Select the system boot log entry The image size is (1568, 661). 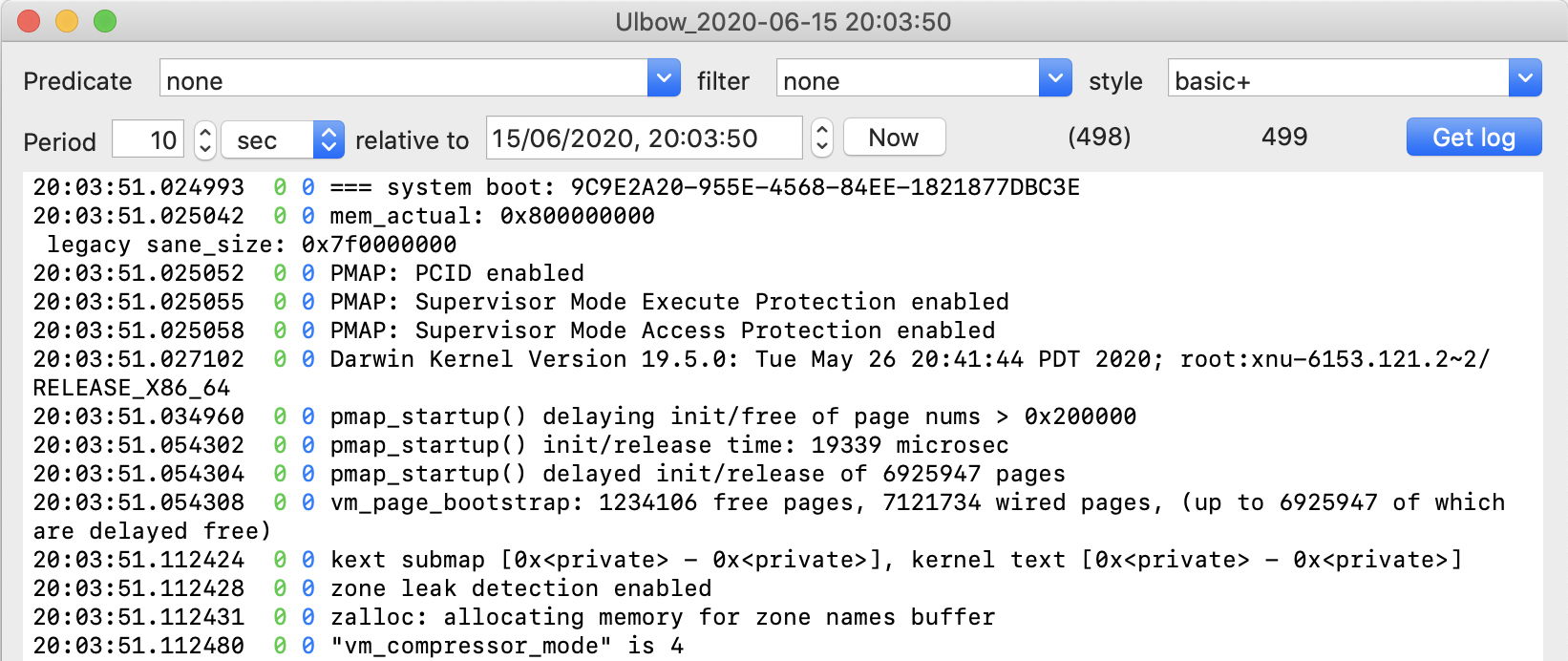(705, 187)
